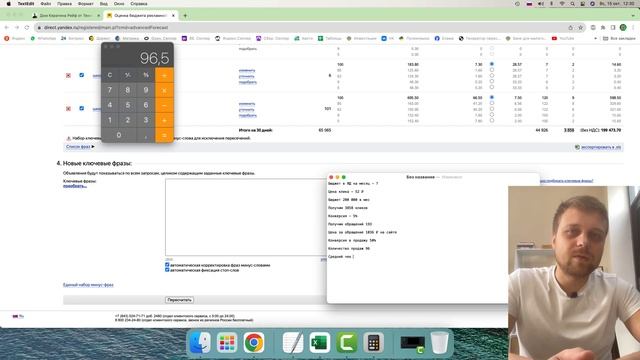
Task: Click the Средний чек line in TextEdit
Action: [341, 257]
